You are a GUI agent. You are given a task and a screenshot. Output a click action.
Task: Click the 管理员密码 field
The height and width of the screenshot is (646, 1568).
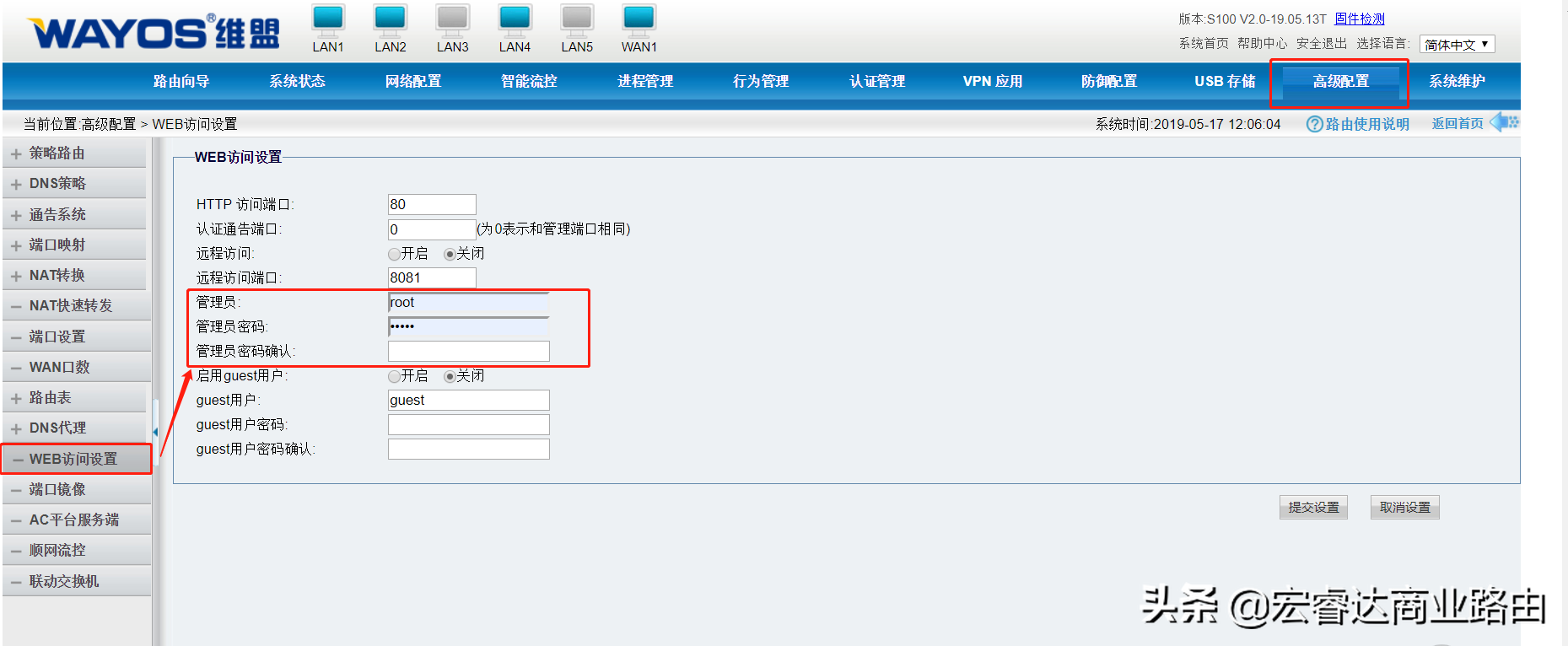click(468, 326)
